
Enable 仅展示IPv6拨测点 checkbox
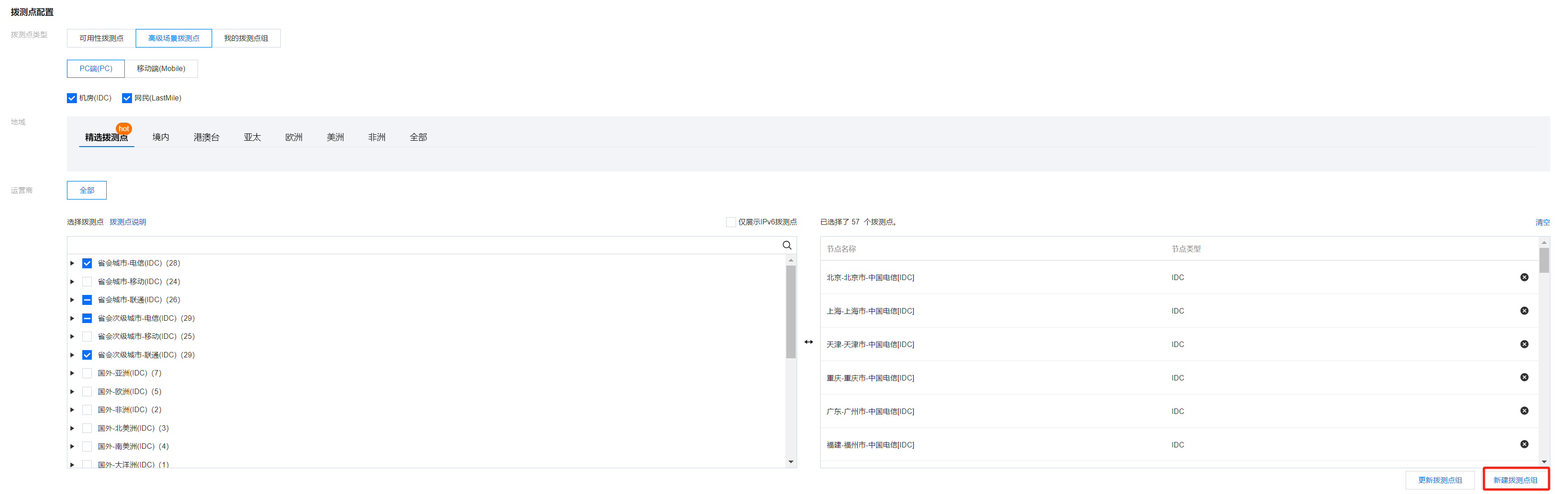click(731, 222)
